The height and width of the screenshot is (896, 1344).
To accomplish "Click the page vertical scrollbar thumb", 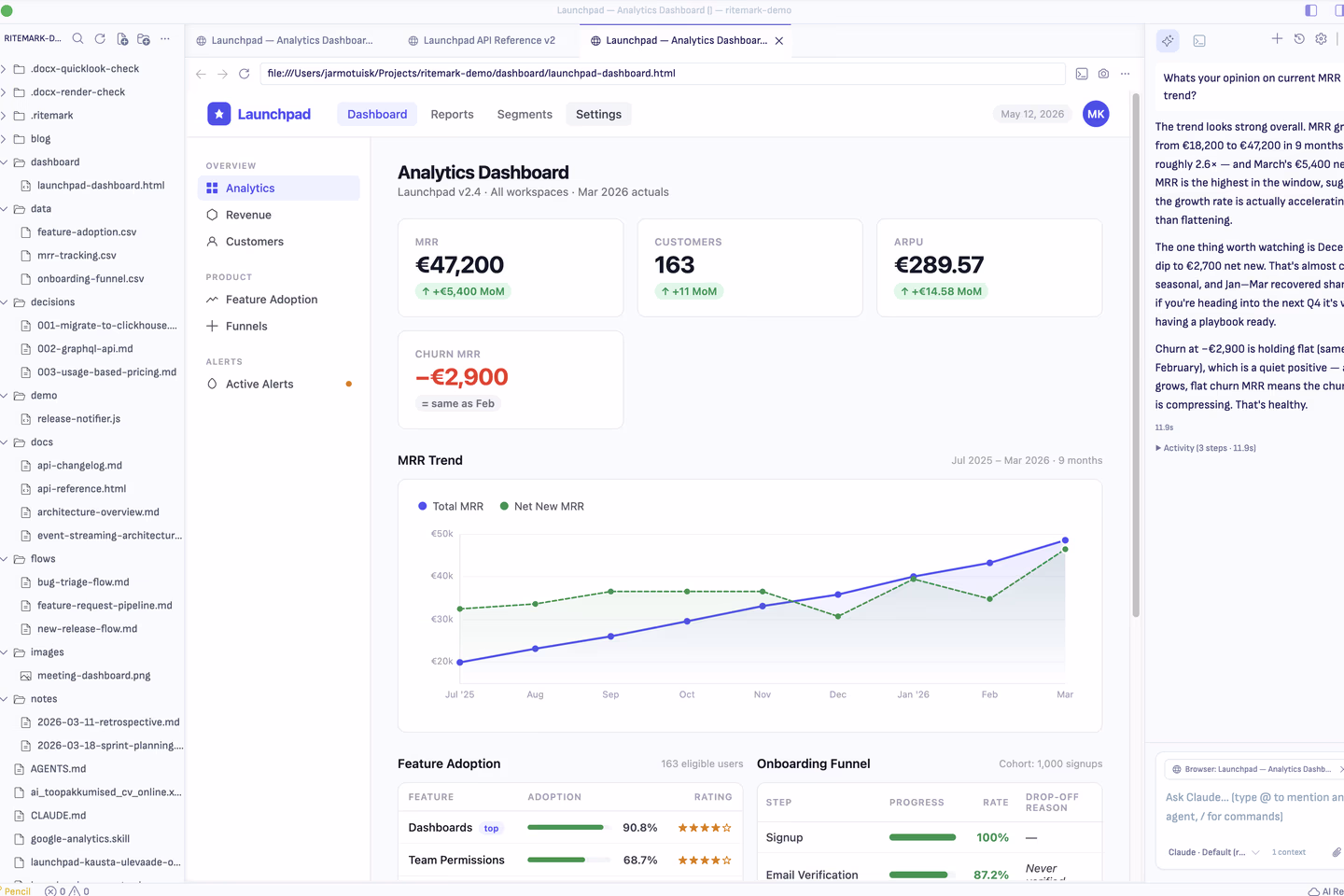I will [x=1136, y=355].
